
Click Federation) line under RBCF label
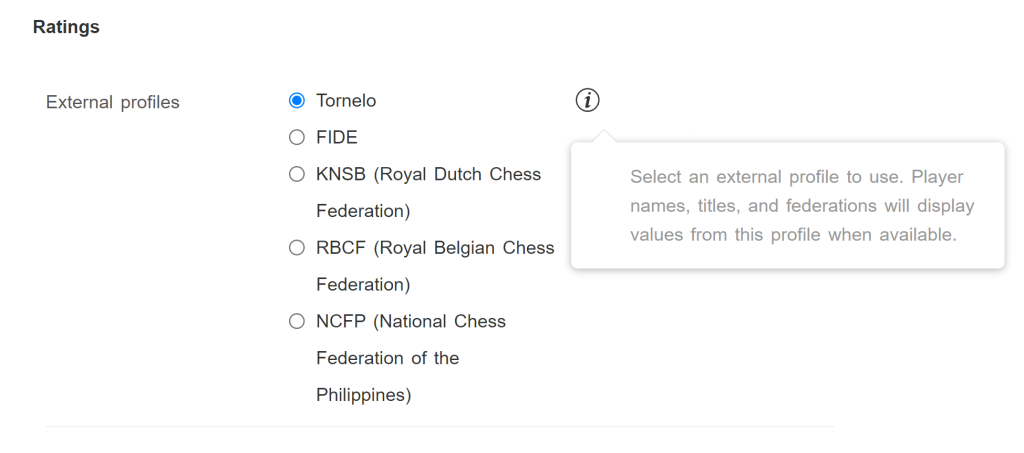[x=363, y=285]
